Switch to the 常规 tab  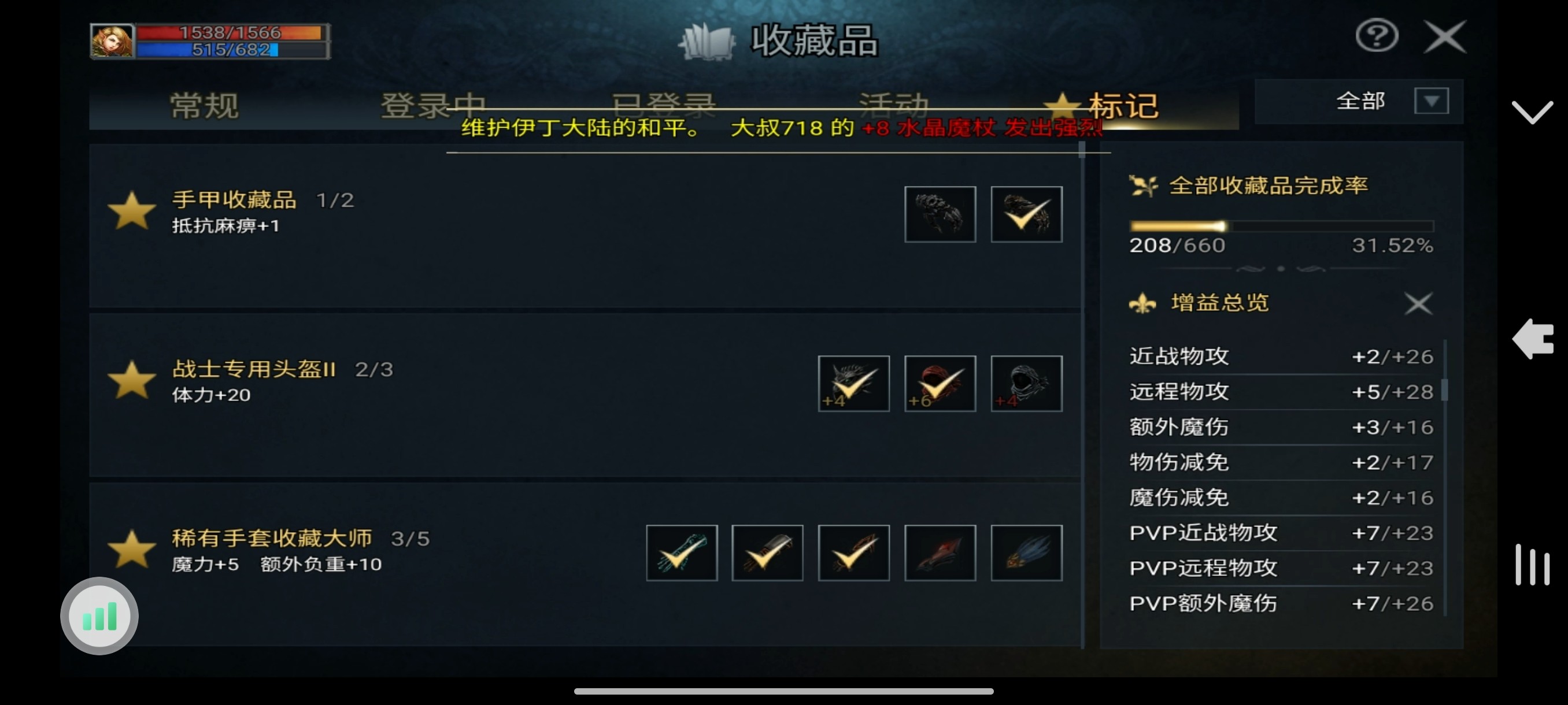205,106
